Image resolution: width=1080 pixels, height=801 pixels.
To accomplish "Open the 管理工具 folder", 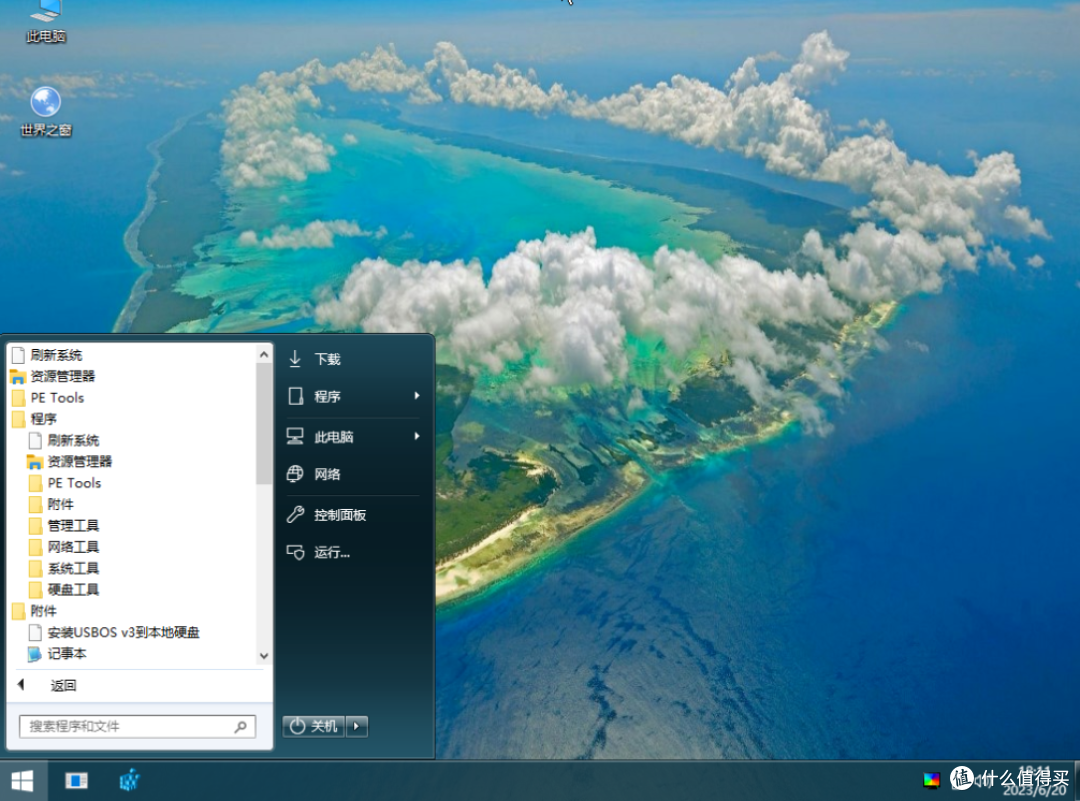I will (x=72, y=526).
